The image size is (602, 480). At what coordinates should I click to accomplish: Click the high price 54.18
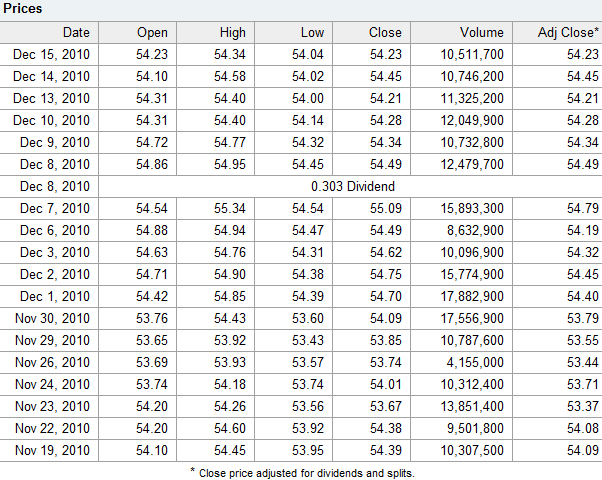pyautogui.click(x=230, y=384)
